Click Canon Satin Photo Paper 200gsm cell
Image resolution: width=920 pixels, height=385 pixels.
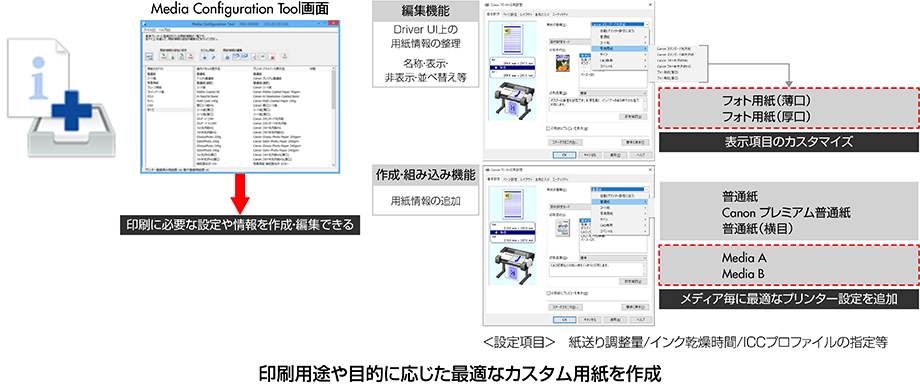coord(276,141)
